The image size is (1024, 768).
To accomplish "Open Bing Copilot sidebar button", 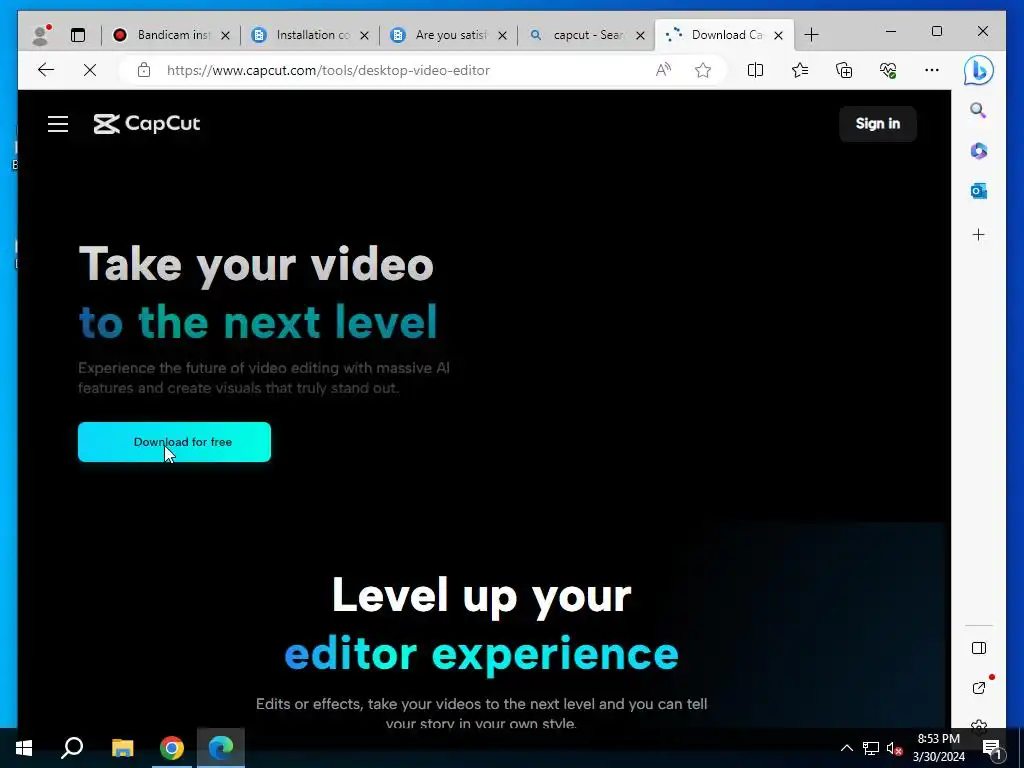I will tap(978, 70).
